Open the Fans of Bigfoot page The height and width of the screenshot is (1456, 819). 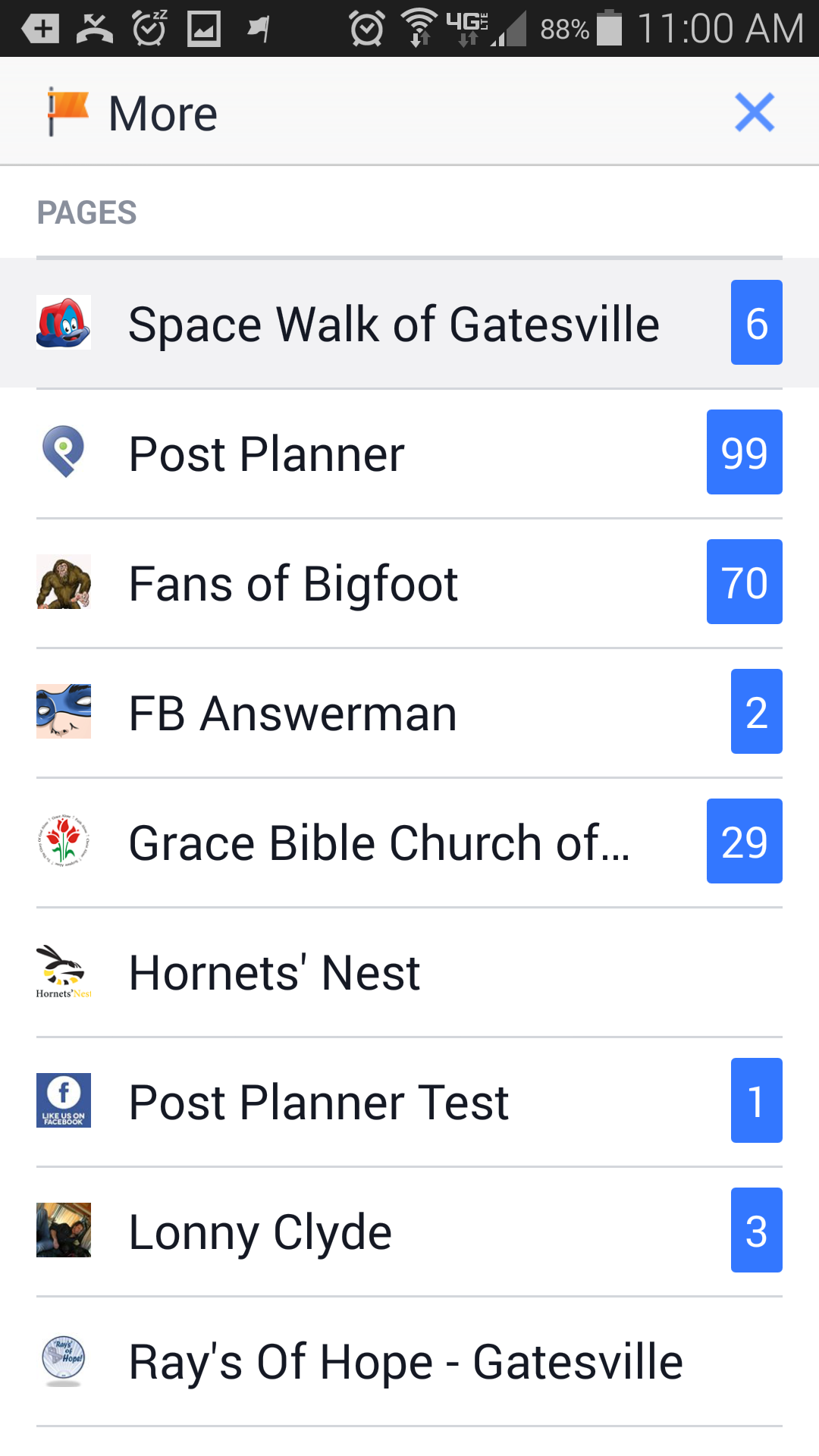click(293, 584)
